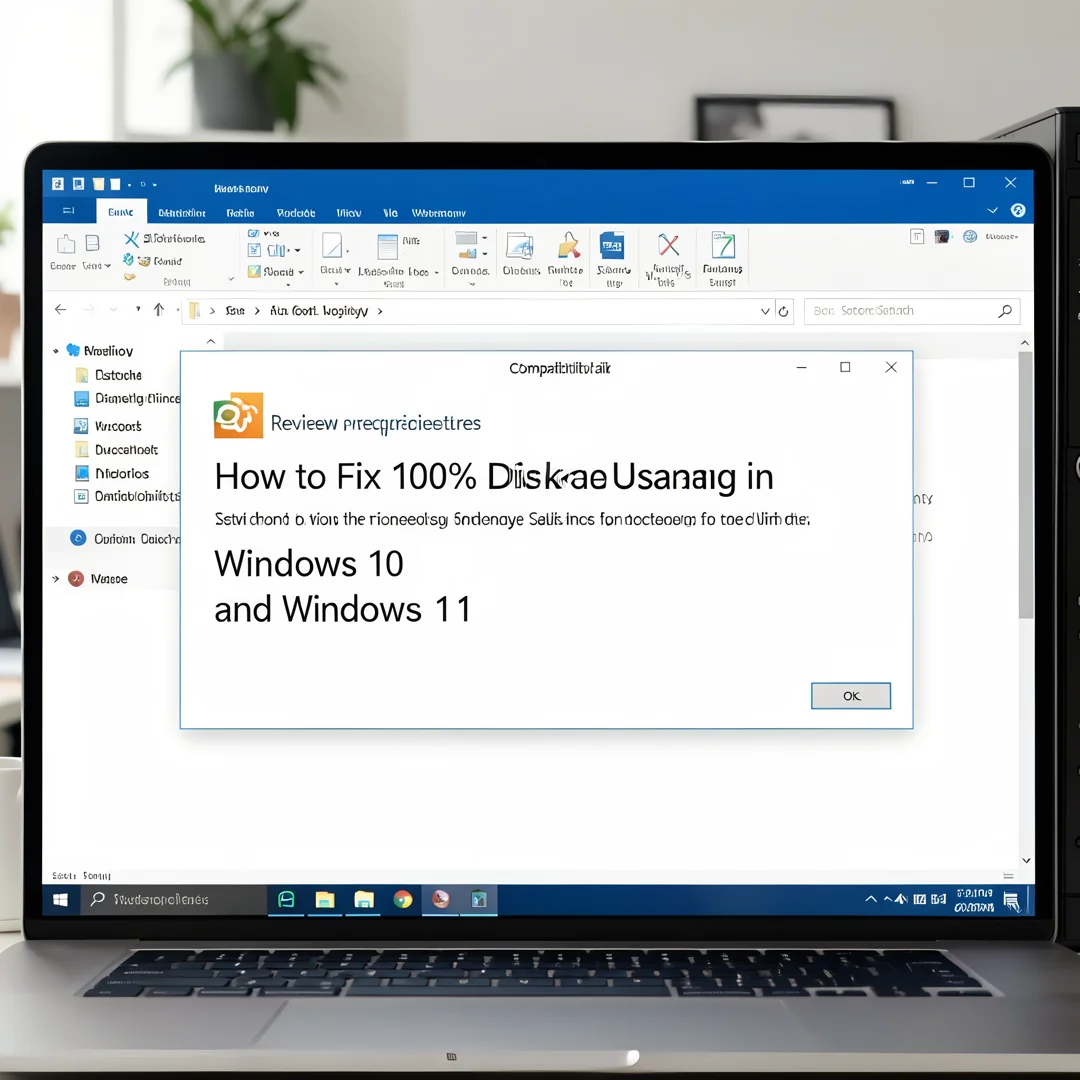Click the blue document icon in ribbon
1080x1080 pixels.
(612, 245)
